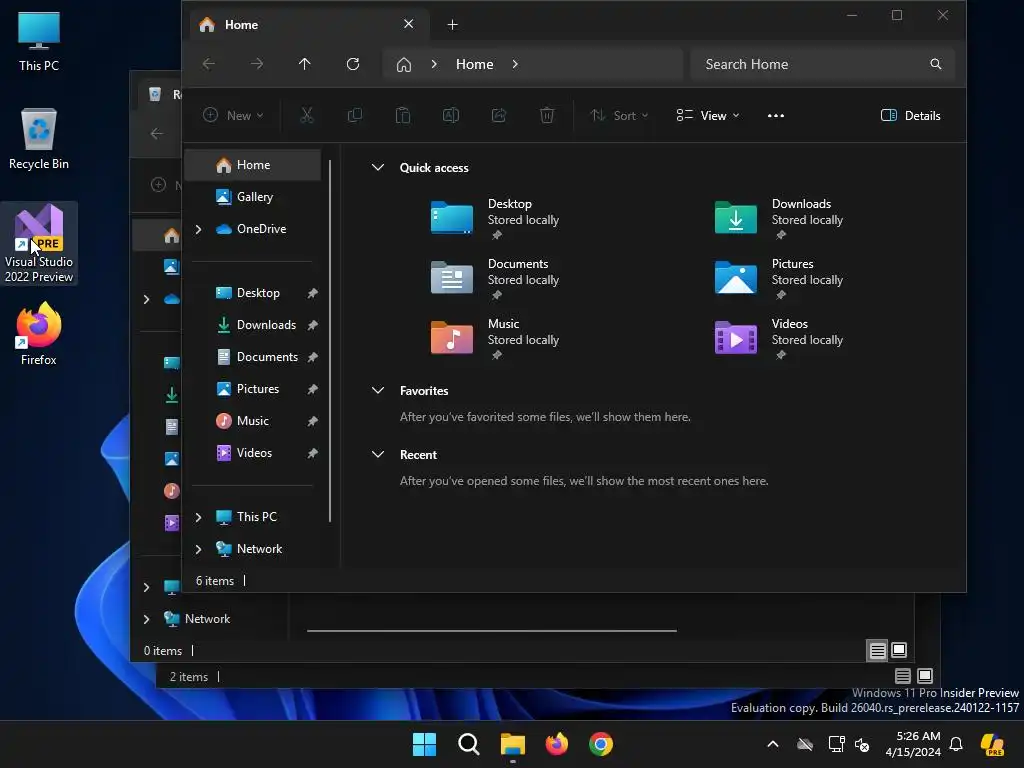Click the pin next to Music in sidebar

point(313,421)
